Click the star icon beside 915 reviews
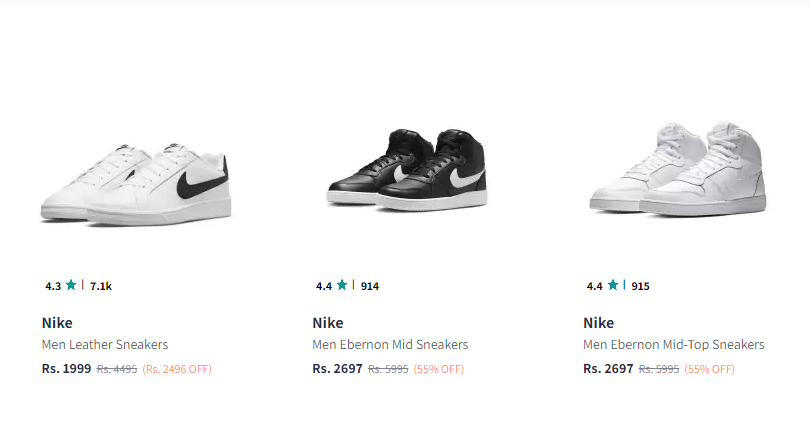Image resolution: width=810 pixels, height=426 pixels. [613, 285]
